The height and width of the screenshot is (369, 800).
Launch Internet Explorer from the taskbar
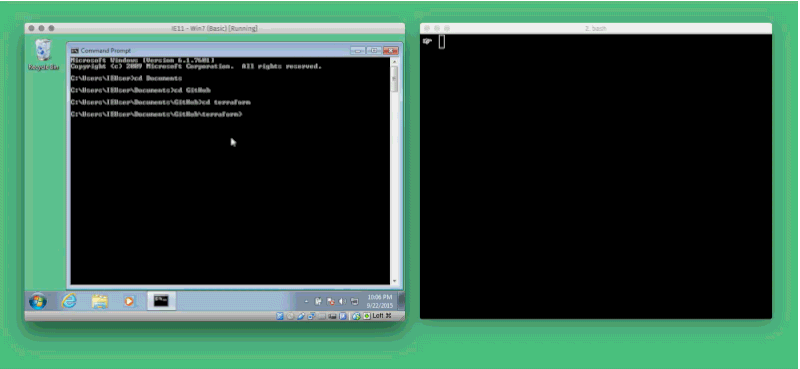pos(69,301)
